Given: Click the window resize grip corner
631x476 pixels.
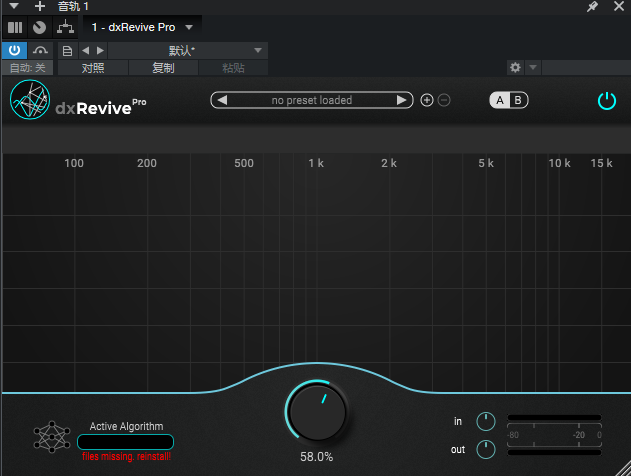Looking at the screenshot, I should [x=623, y=468].
